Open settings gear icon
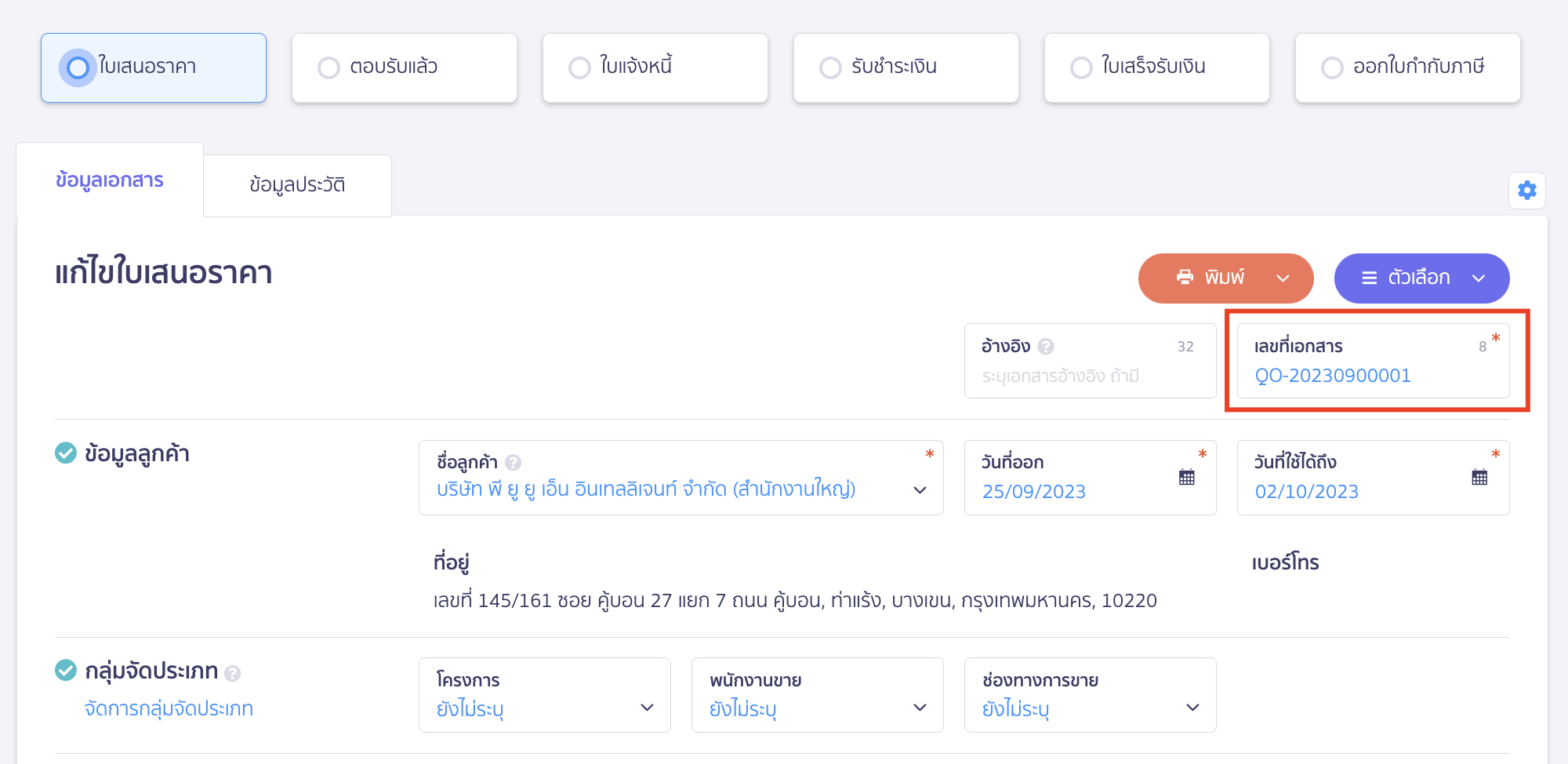The height and width of the screenshot is (764, 1568). pos(1526,191)
